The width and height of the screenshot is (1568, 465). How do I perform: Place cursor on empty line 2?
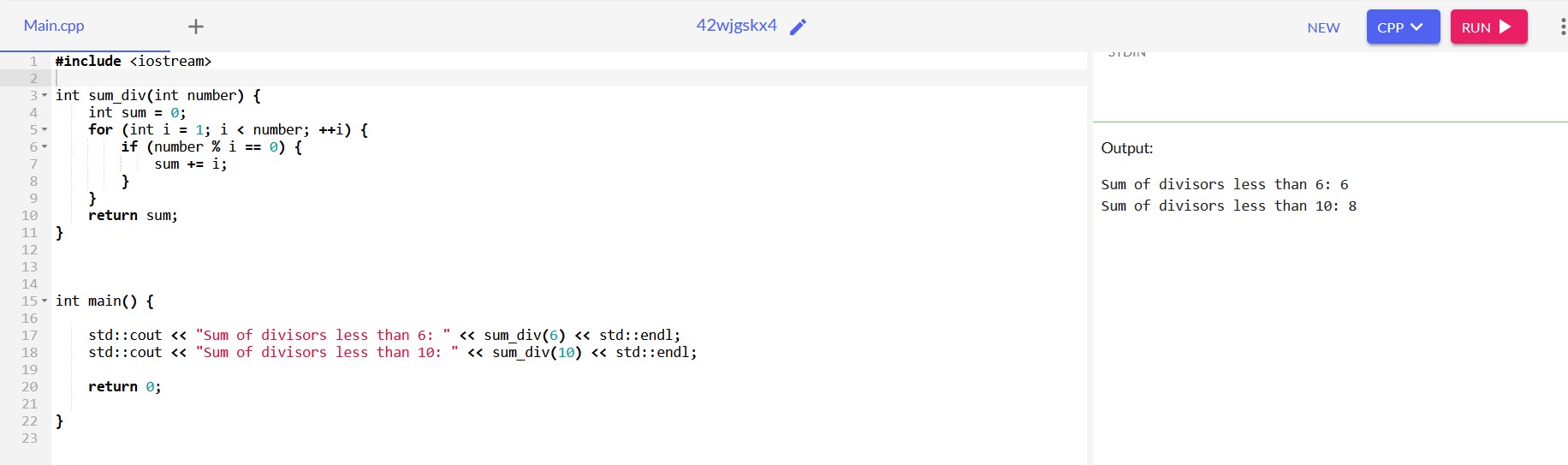tap(569, 78)
